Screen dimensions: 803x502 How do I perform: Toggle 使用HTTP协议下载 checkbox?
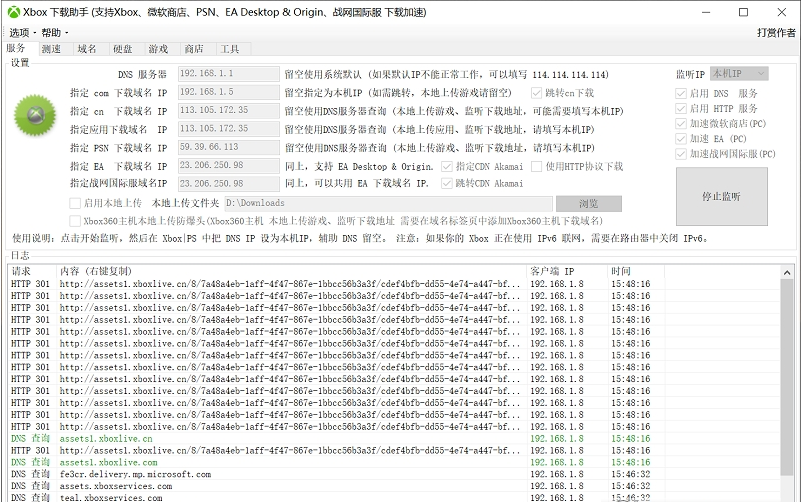[537, 166]
